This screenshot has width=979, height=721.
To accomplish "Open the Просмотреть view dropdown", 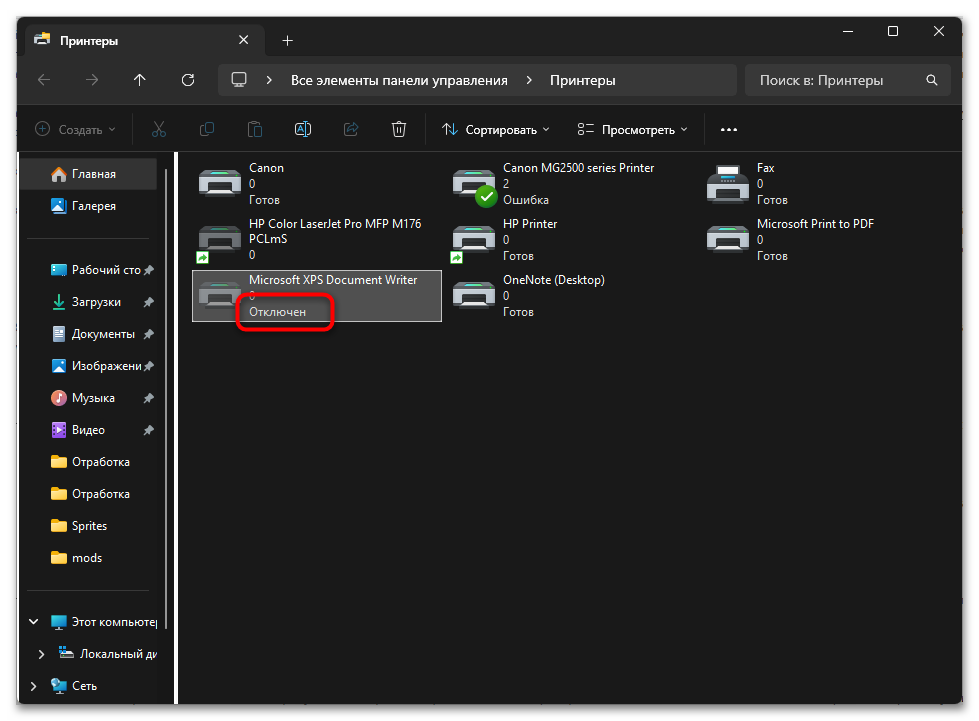I will coord(632,129).
